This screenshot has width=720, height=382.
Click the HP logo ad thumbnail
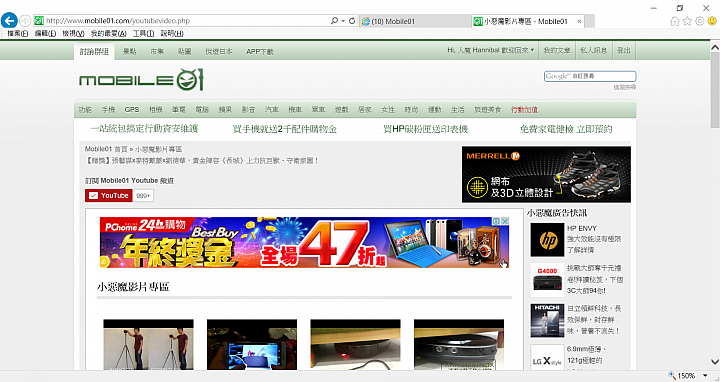point(547,240)
